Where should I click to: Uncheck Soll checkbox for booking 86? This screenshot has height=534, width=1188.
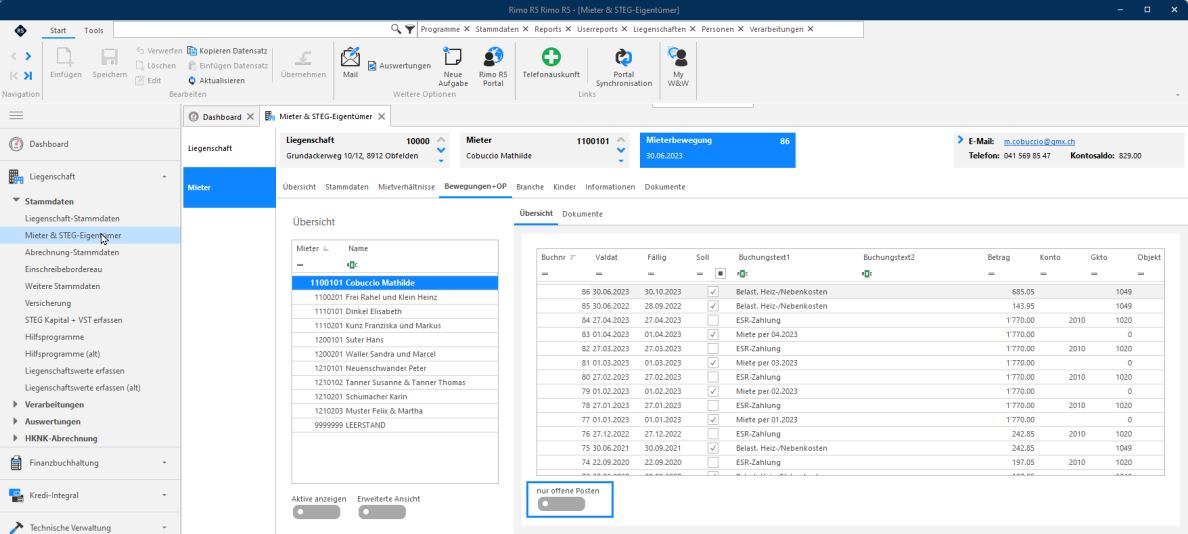coord(712,292)
